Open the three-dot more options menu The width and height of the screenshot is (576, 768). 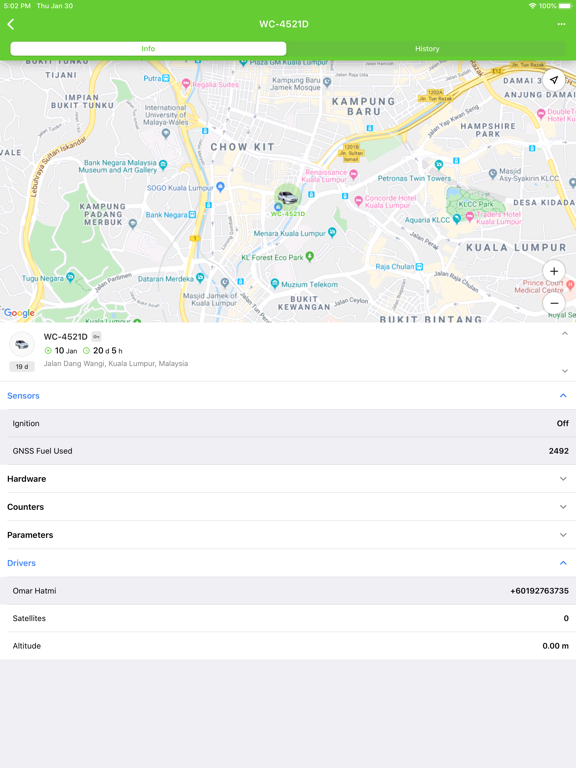[561, 24]
